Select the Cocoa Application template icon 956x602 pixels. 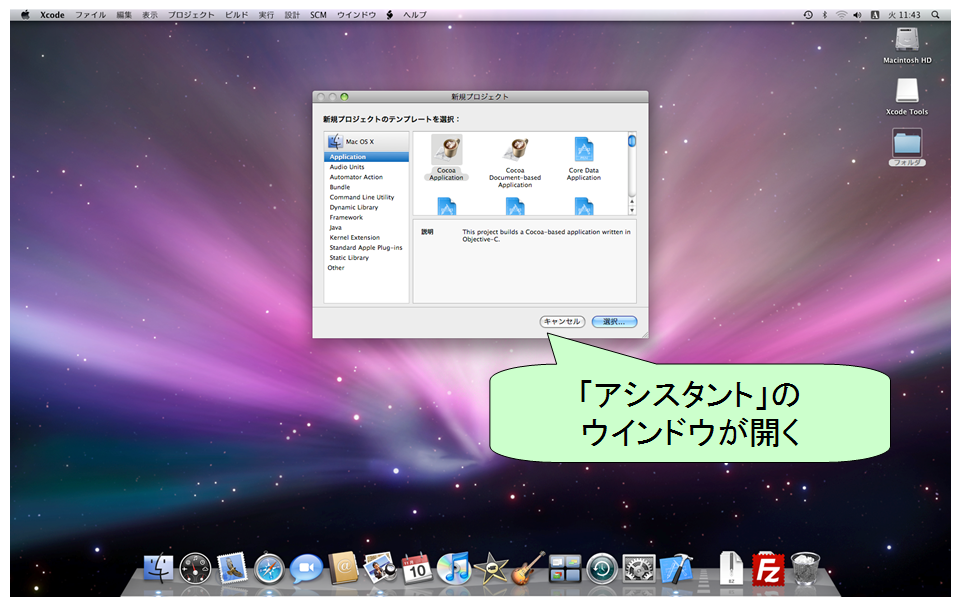[x=447, y=150]
